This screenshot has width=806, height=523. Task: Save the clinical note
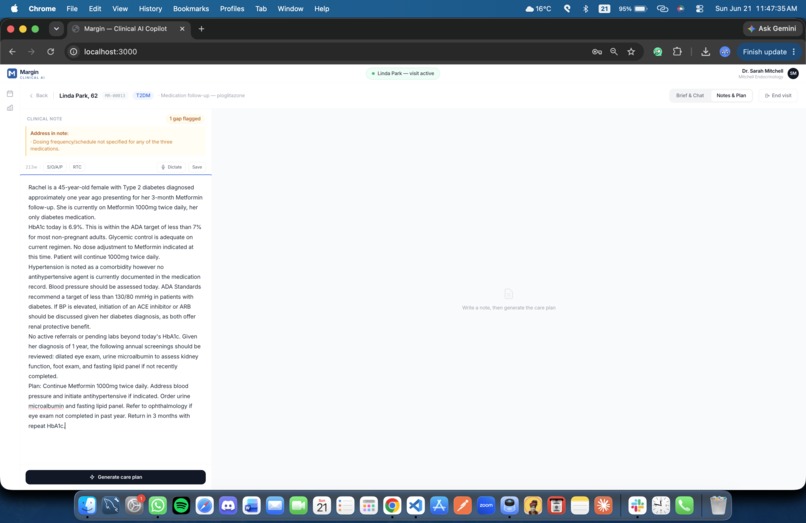(x=197, y=167)
